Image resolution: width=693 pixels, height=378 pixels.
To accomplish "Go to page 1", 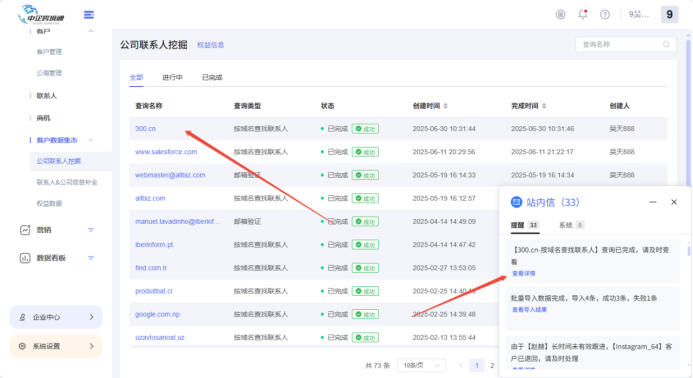I will pyautogui.click(x=476, y=365).
